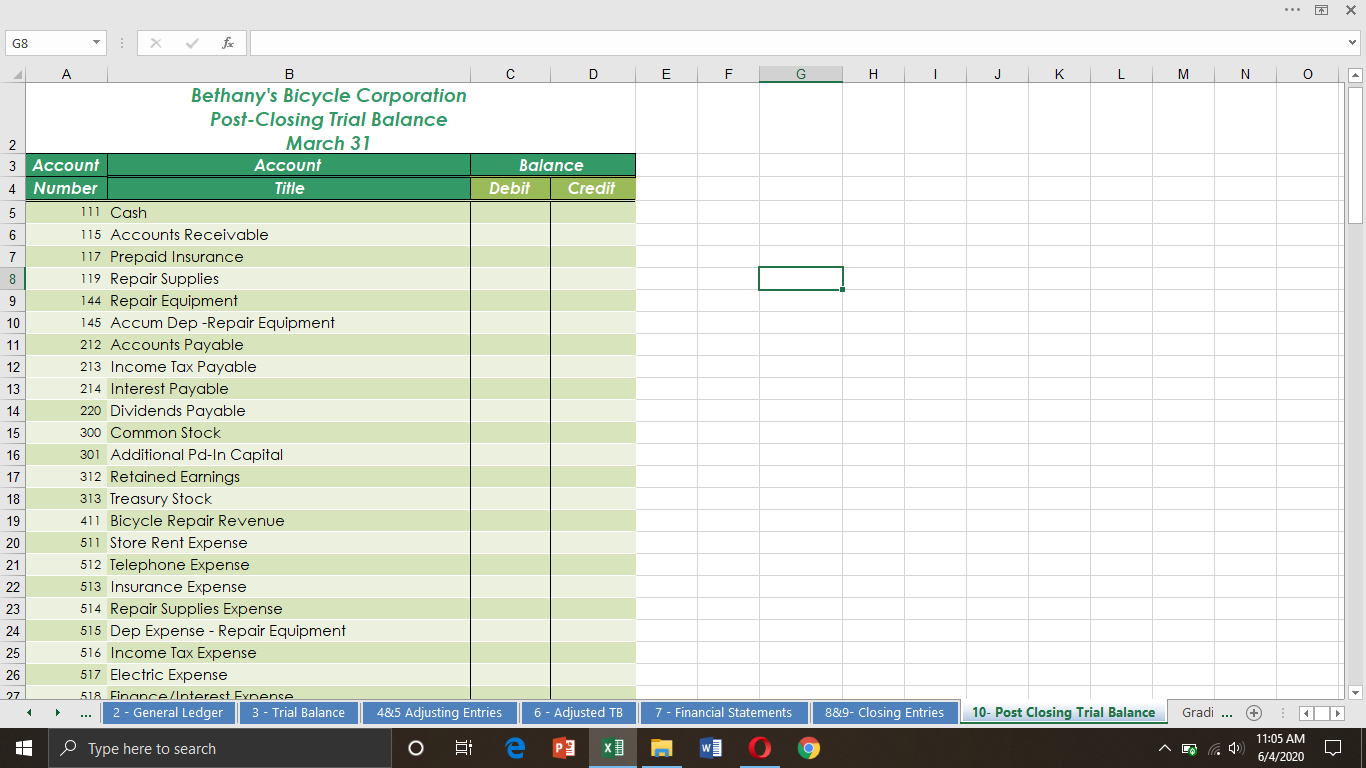Click the Name Box showing G8
Viewport: 1366px width, 768px height.
point(47,43)
